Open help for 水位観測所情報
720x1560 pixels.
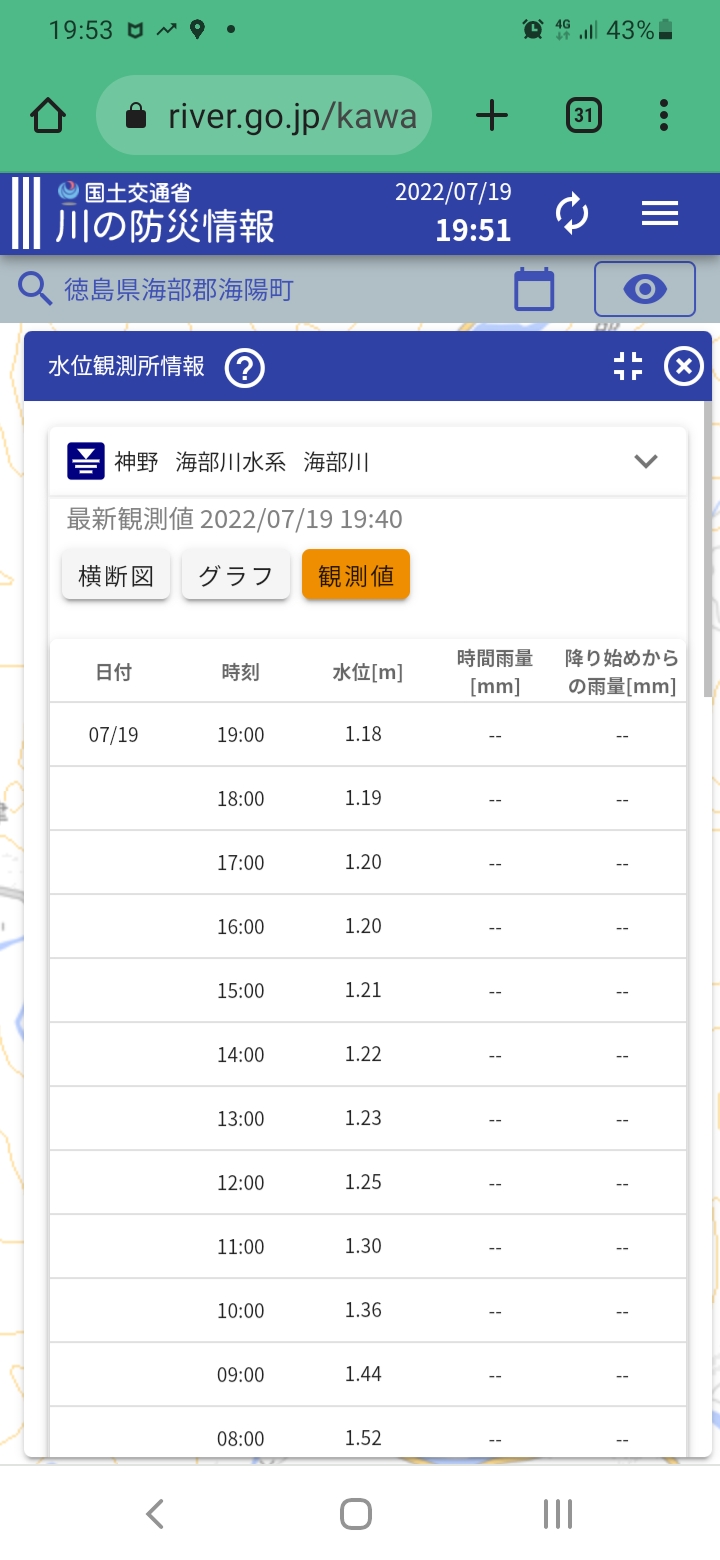pos(244,368)
